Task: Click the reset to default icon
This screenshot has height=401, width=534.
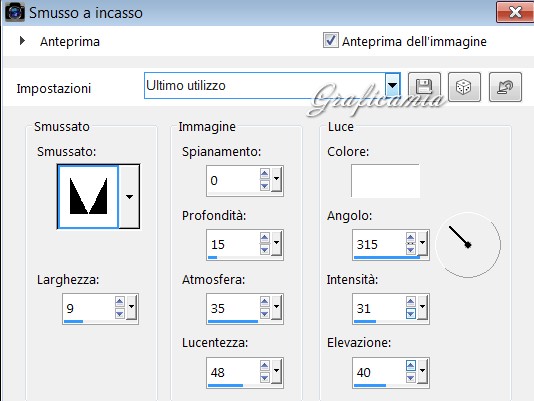Action: [505, 87]
